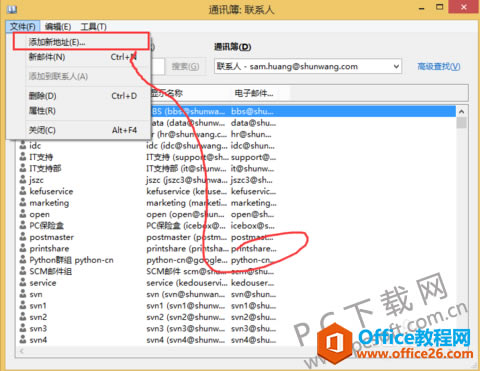Select contact name PC保险盒
The image size is (480, 371).
(x=47, y=226)
